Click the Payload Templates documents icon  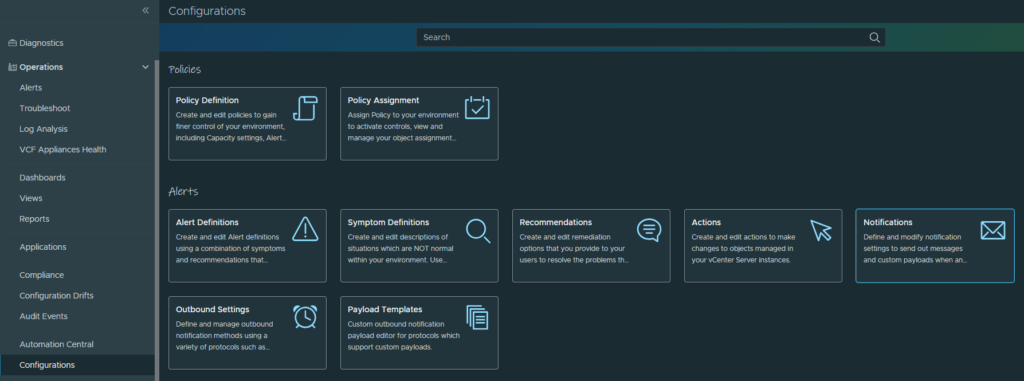point(477,317)
